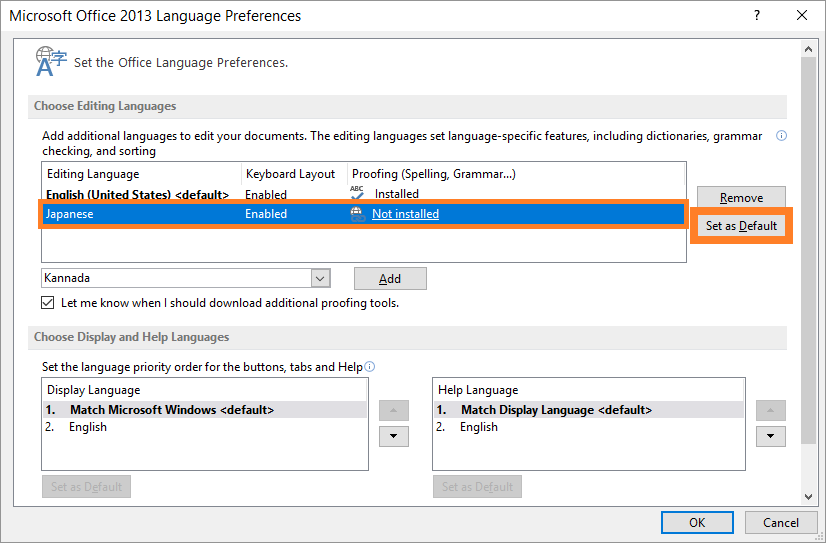Select English (United States) default row
The width and height of the screenshot is (826, 543).
tap(363, 194)
